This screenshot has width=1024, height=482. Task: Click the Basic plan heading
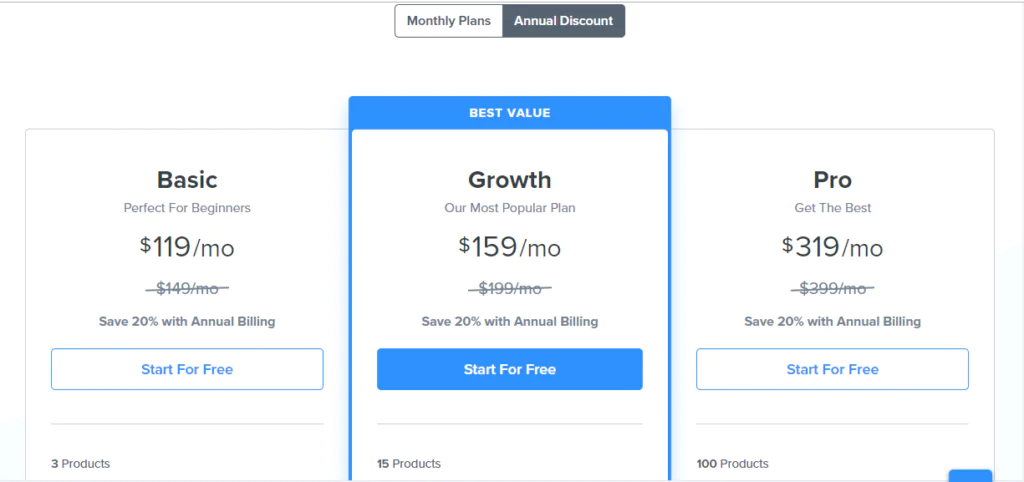(187, 180)
